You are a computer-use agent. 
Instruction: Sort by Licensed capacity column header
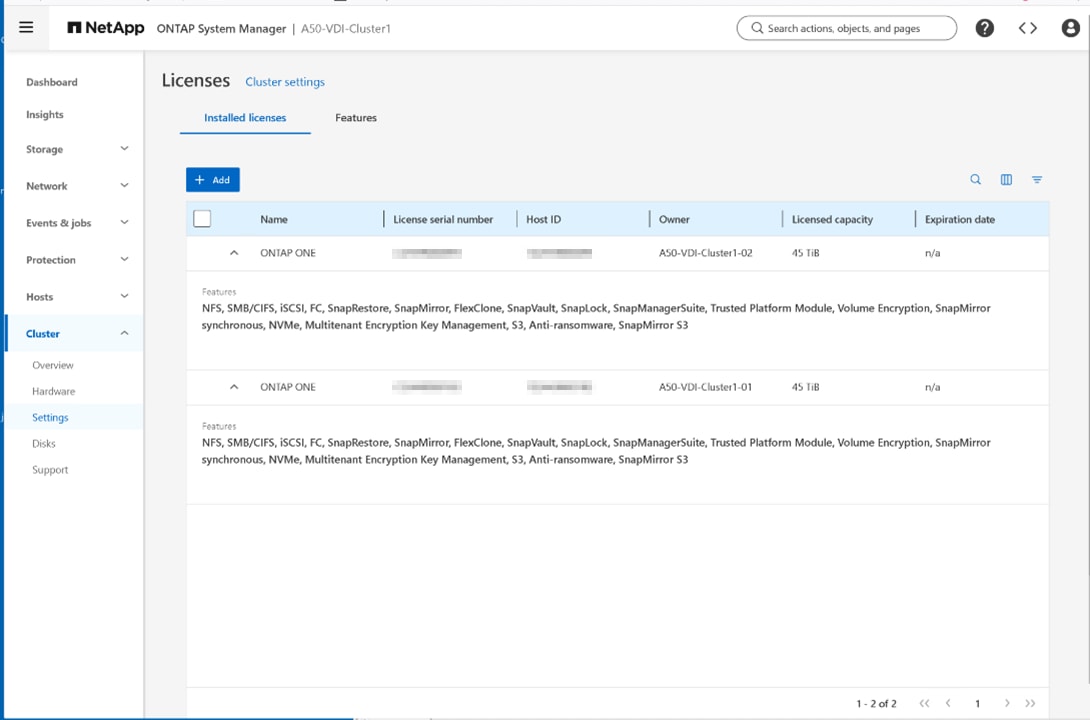click(832, 219)
